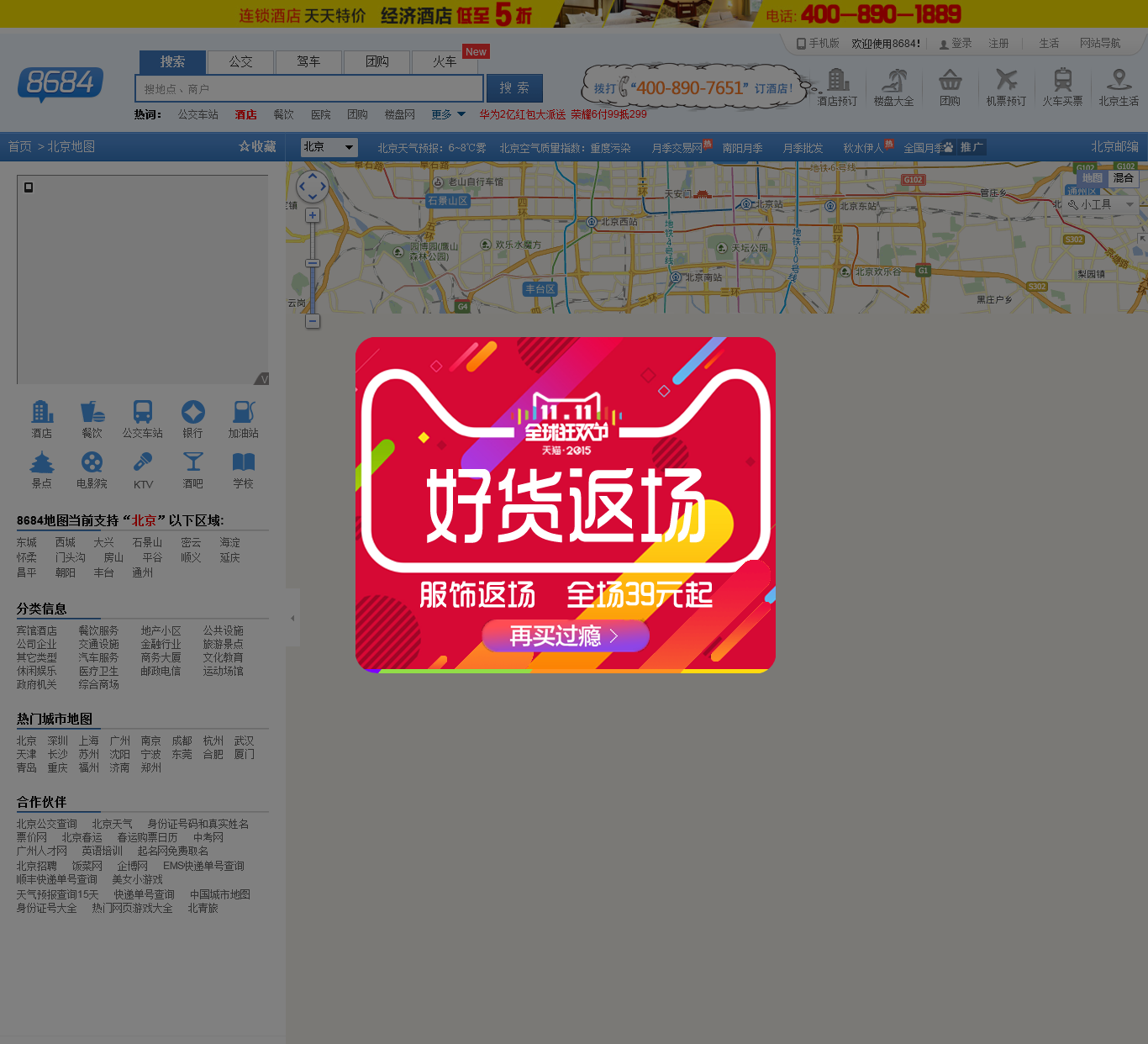1148x1044 pixels.
Task: Click the 团购 basket icon in header
Action: pyautogui.click(x=951, y=80)
